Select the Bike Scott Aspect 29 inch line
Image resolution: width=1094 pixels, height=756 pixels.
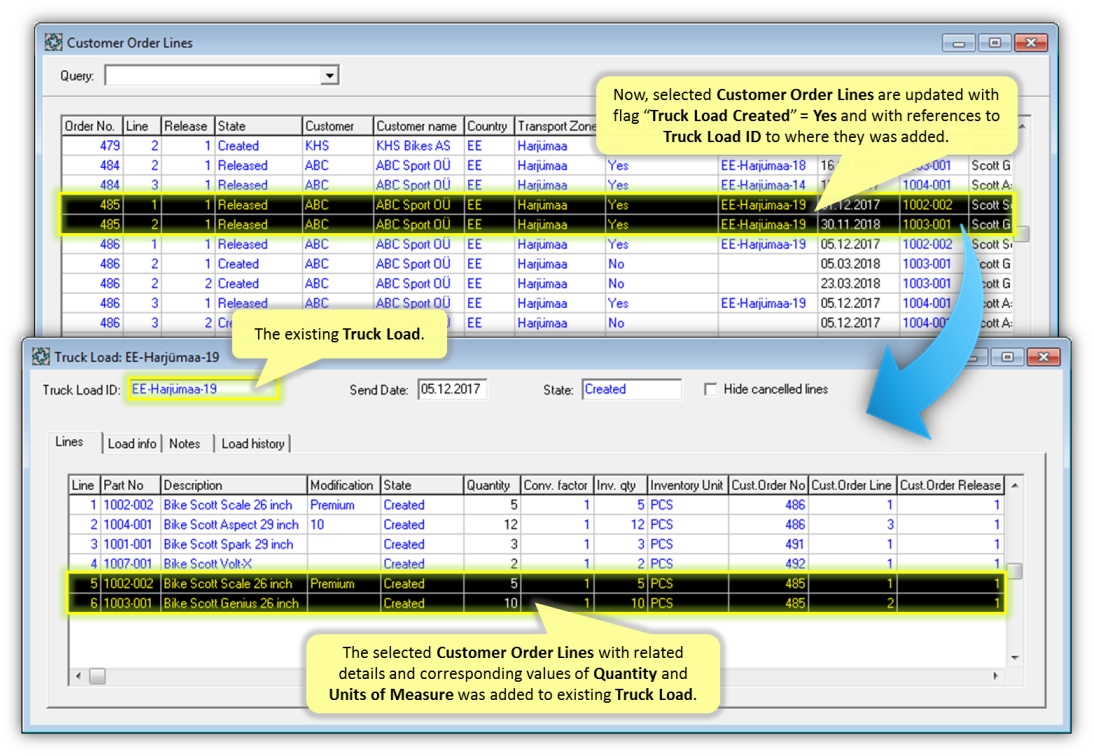(x=536, y=524)
